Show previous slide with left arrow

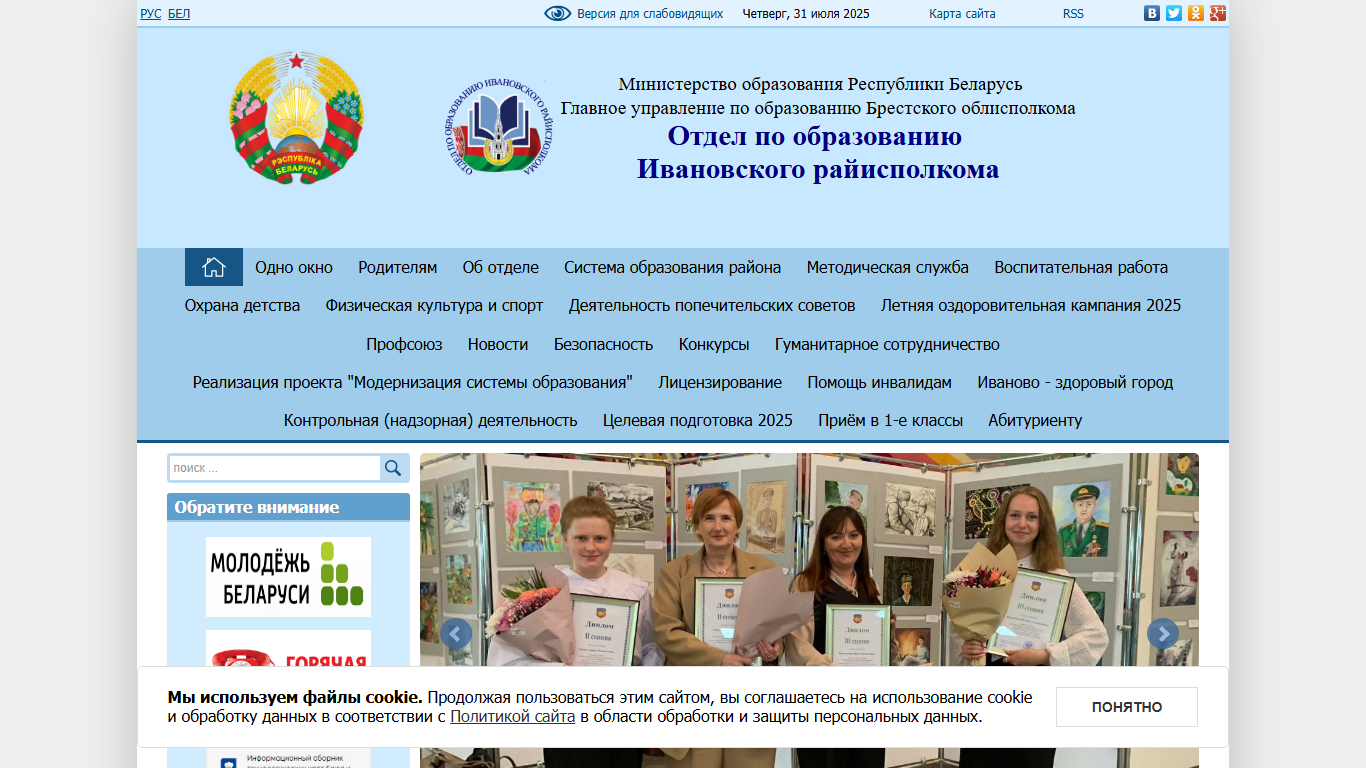point(456,634)
